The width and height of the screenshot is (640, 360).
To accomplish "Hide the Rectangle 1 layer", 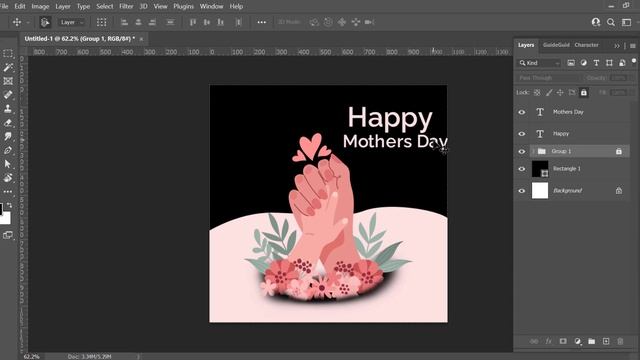I will 522,169.
